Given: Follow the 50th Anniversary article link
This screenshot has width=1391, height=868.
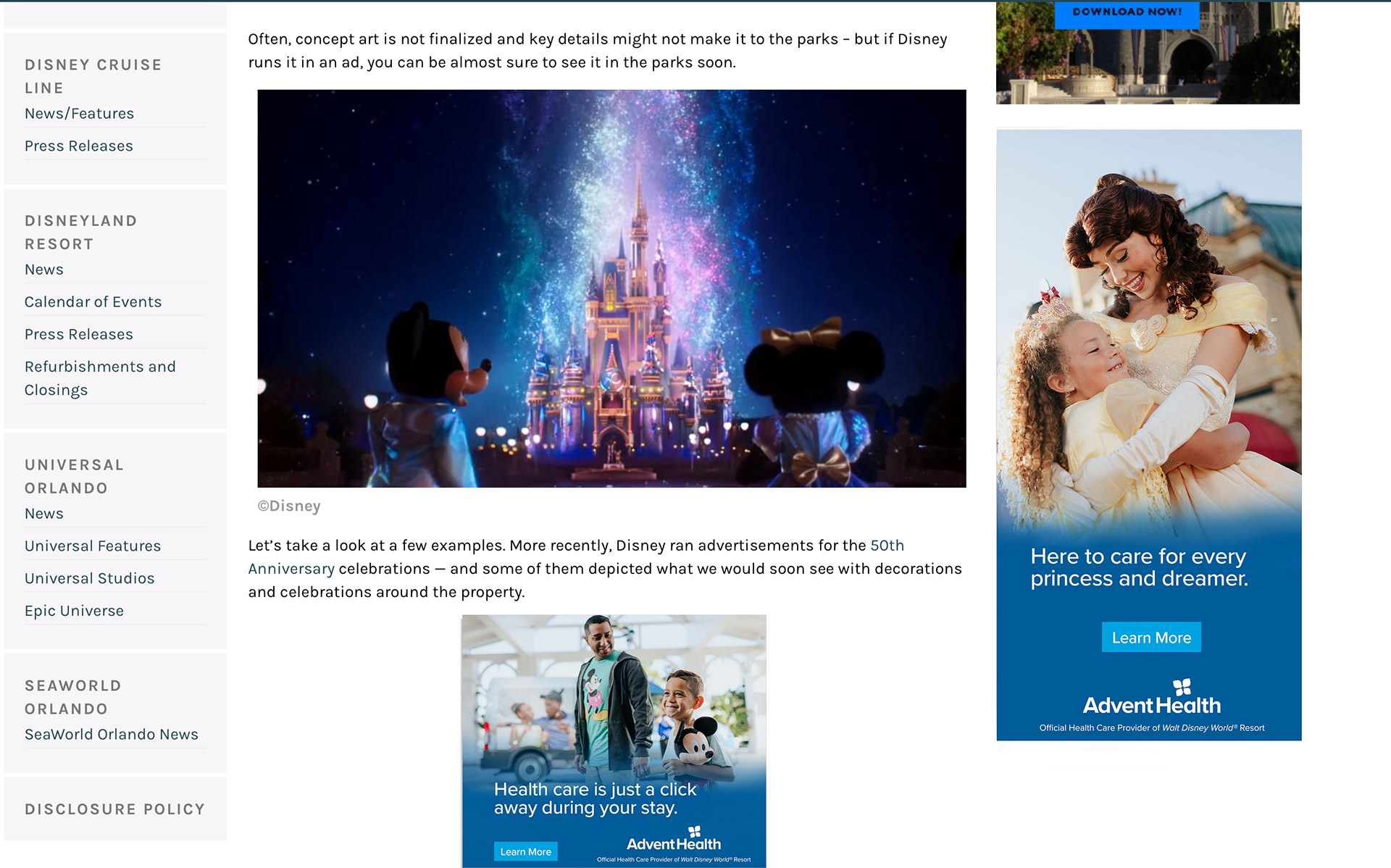Looking at the screenshot, I should coord(576,557).
